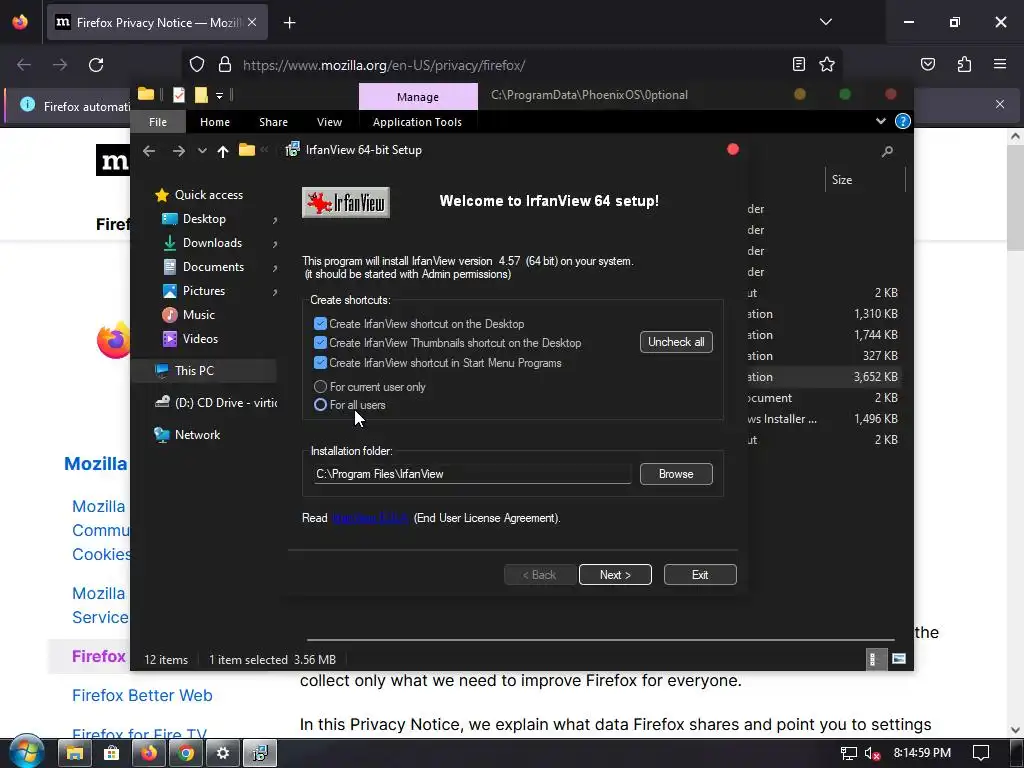Viewport: 1024px width, 768px height.
Task: Open Settings gear on taskbar
Action: click(223, 754)
